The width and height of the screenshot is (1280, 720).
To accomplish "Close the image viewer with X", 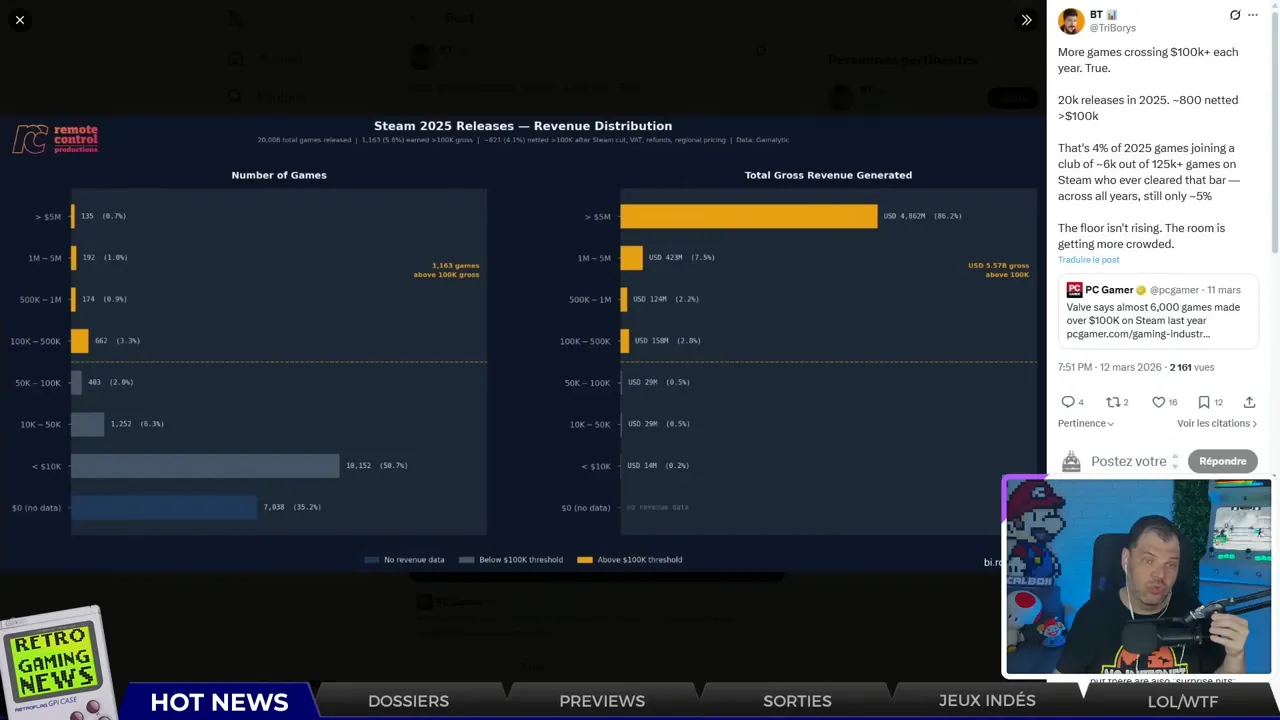I will point(20,20).
